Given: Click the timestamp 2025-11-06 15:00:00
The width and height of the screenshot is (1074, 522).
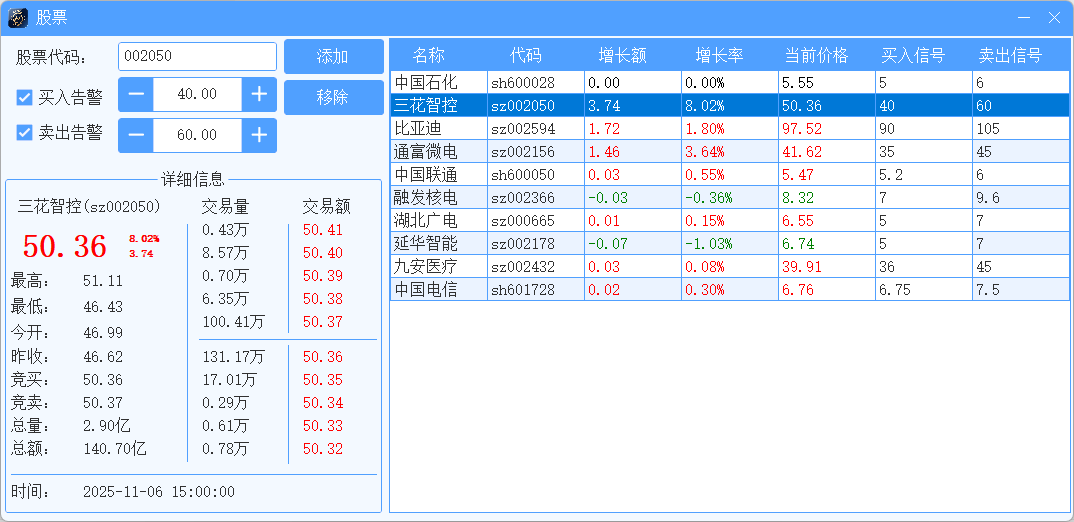Looking at the screenshot, I should [159, 492].
